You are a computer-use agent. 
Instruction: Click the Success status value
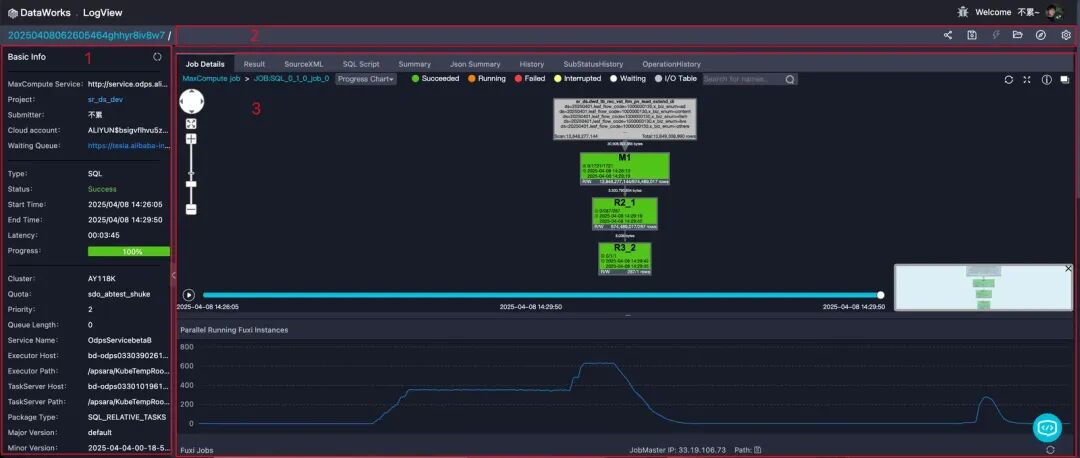(x=102, y=189)
